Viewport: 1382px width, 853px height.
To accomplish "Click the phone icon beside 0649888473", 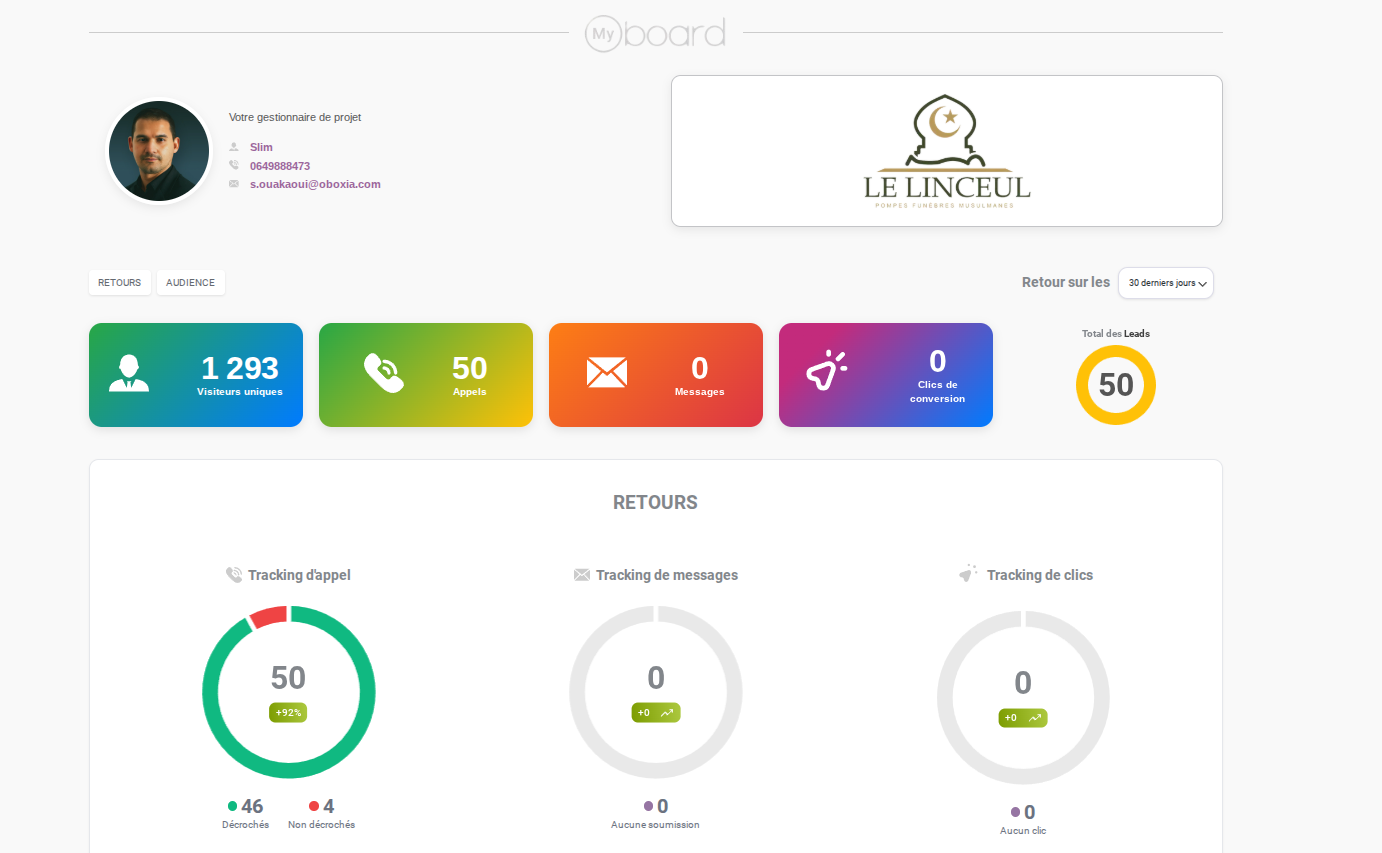I will (234, 165).
